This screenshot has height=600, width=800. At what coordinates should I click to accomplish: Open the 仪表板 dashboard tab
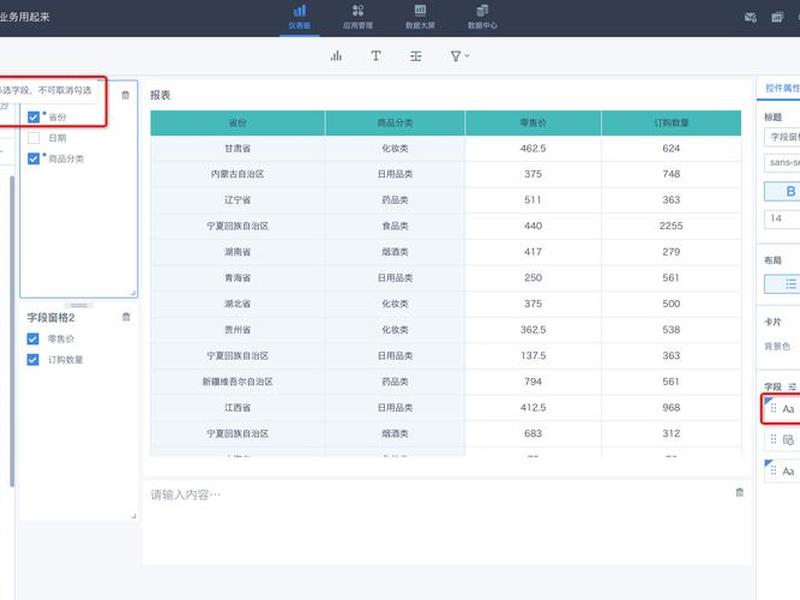299,17
